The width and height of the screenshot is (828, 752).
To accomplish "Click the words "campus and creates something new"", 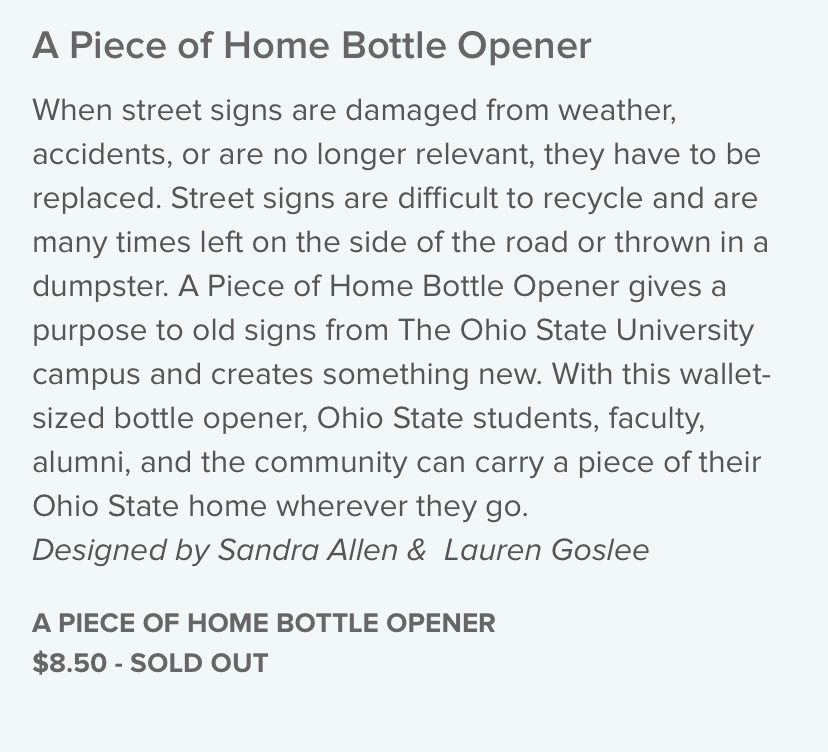I will (x=285, y=375).
